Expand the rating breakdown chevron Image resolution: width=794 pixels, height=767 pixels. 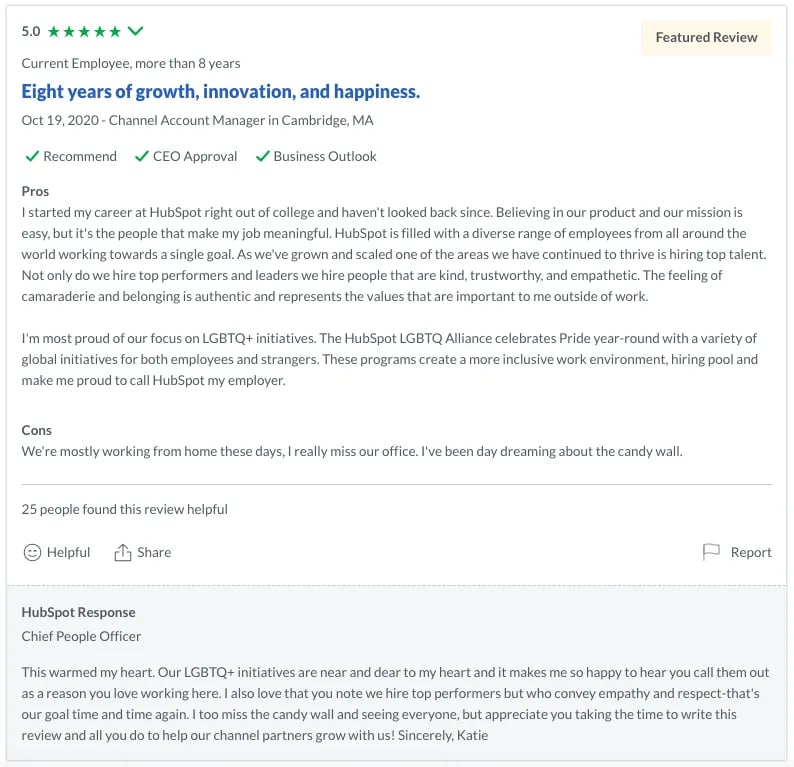click(x=136, y=32)
